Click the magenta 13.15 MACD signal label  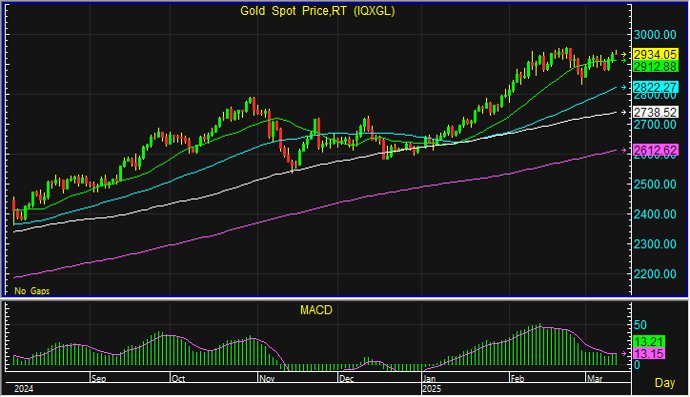click(649, 353)
